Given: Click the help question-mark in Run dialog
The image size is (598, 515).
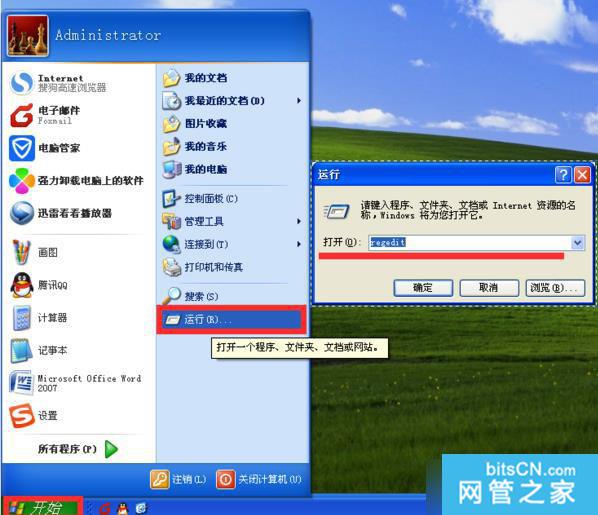Looking at the screenshot, I should point(563,175).
